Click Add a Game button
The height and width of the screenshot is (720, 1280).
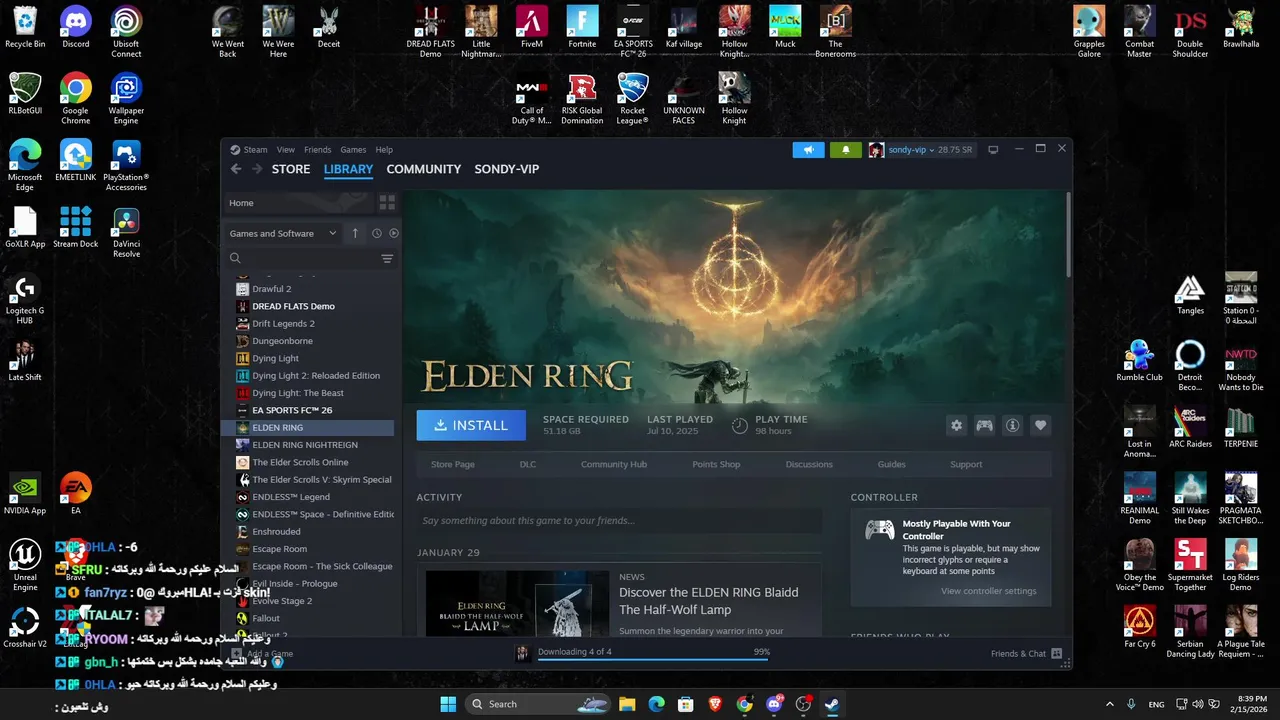[263, 653]
